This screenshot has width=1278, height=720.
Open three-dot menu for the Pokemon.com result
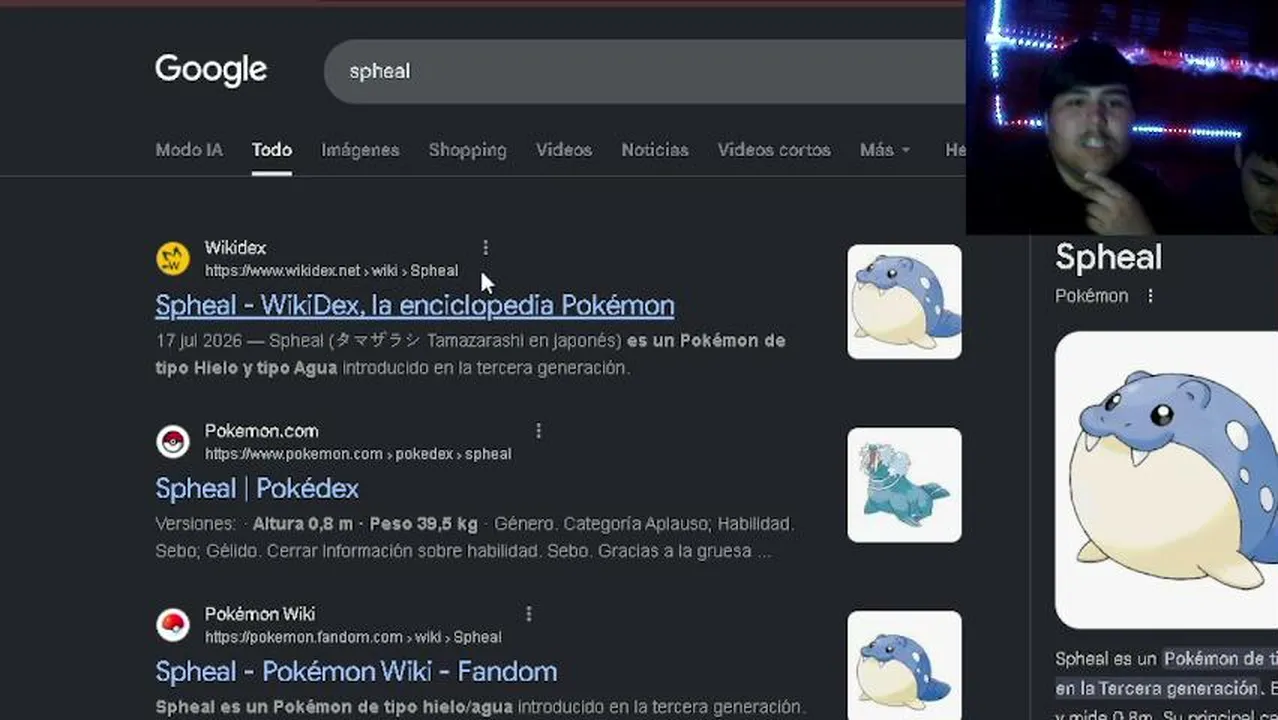[538, 431]
